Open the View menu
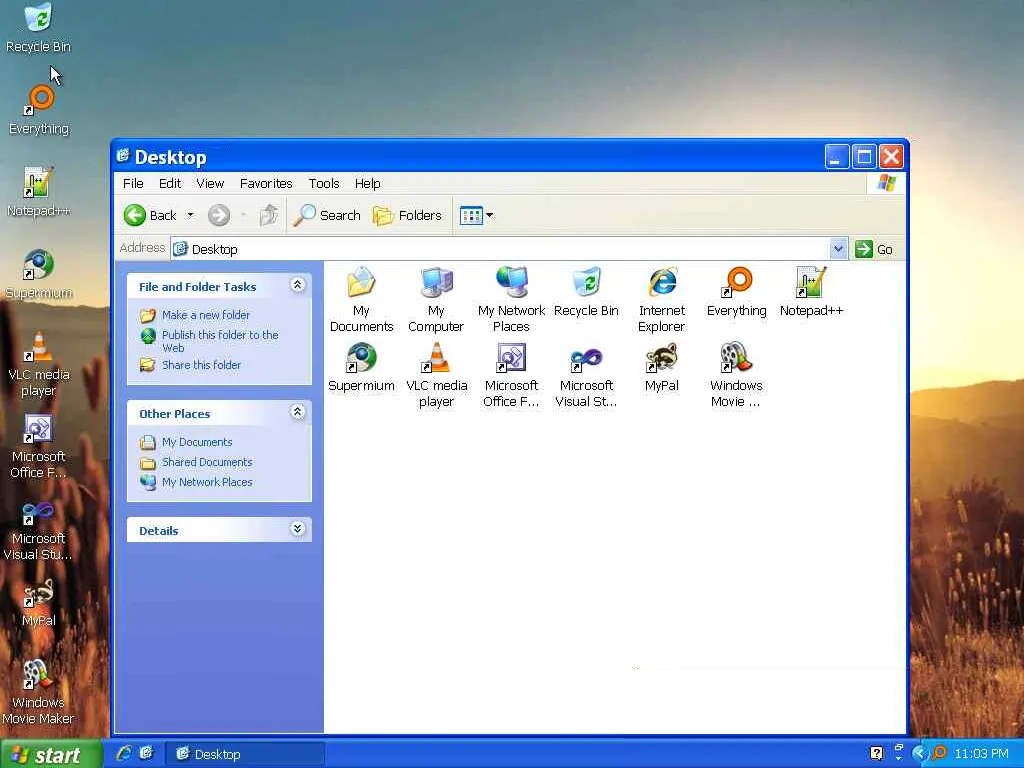The height and width of the screenshot is (768, 1024). (x=210, y=184)
